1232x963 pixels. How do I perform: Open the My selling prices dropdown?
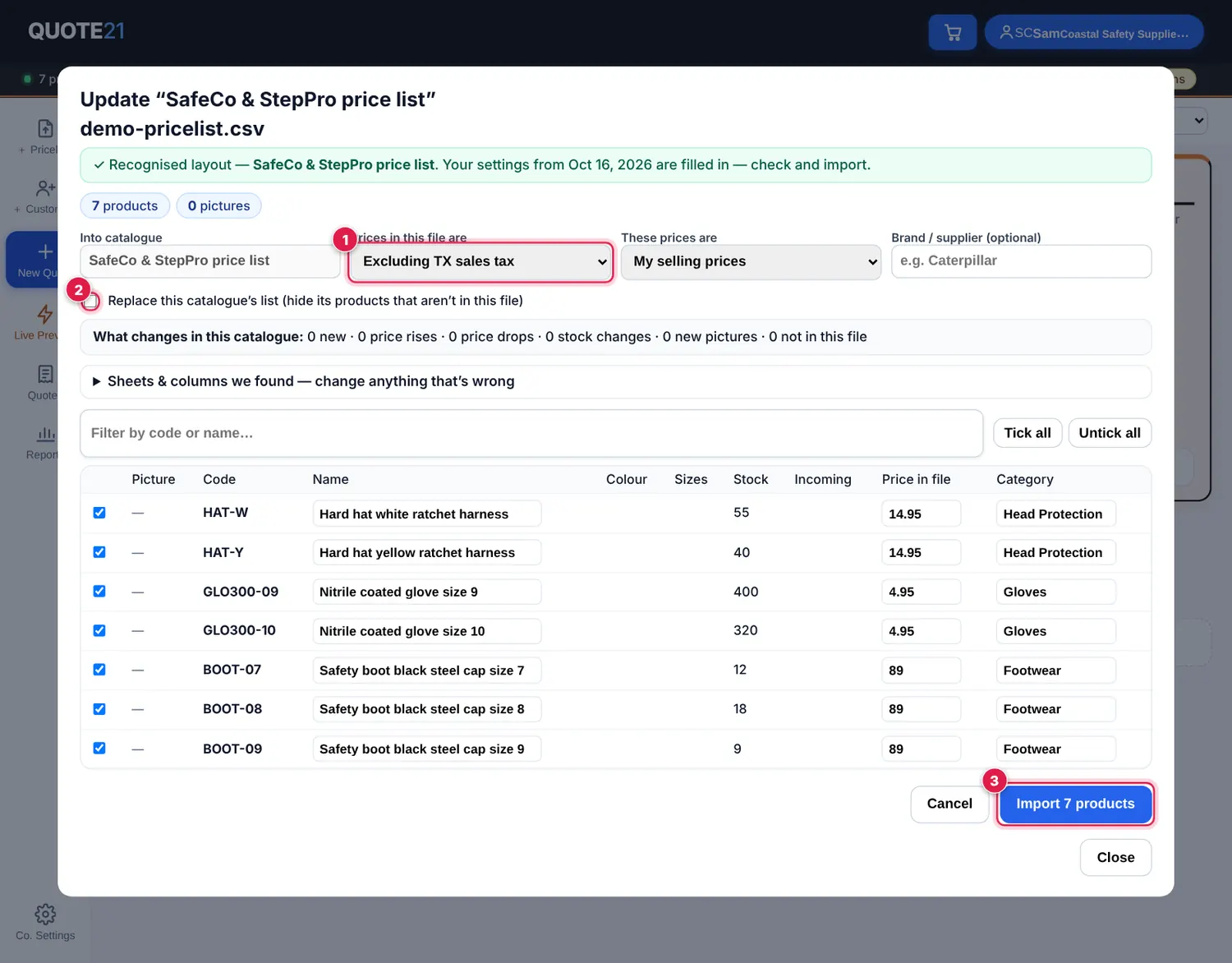(x=751, y=261)
